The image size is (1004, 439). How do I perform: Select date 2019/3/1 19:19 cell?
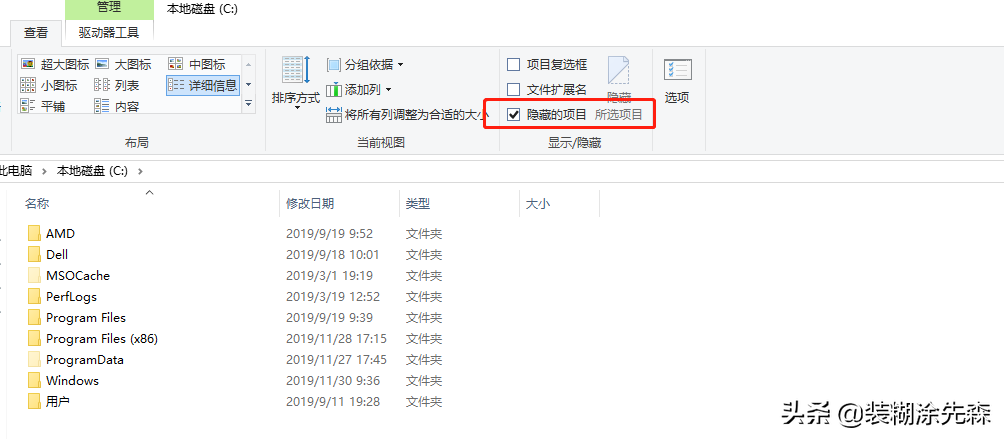(330, 276)
